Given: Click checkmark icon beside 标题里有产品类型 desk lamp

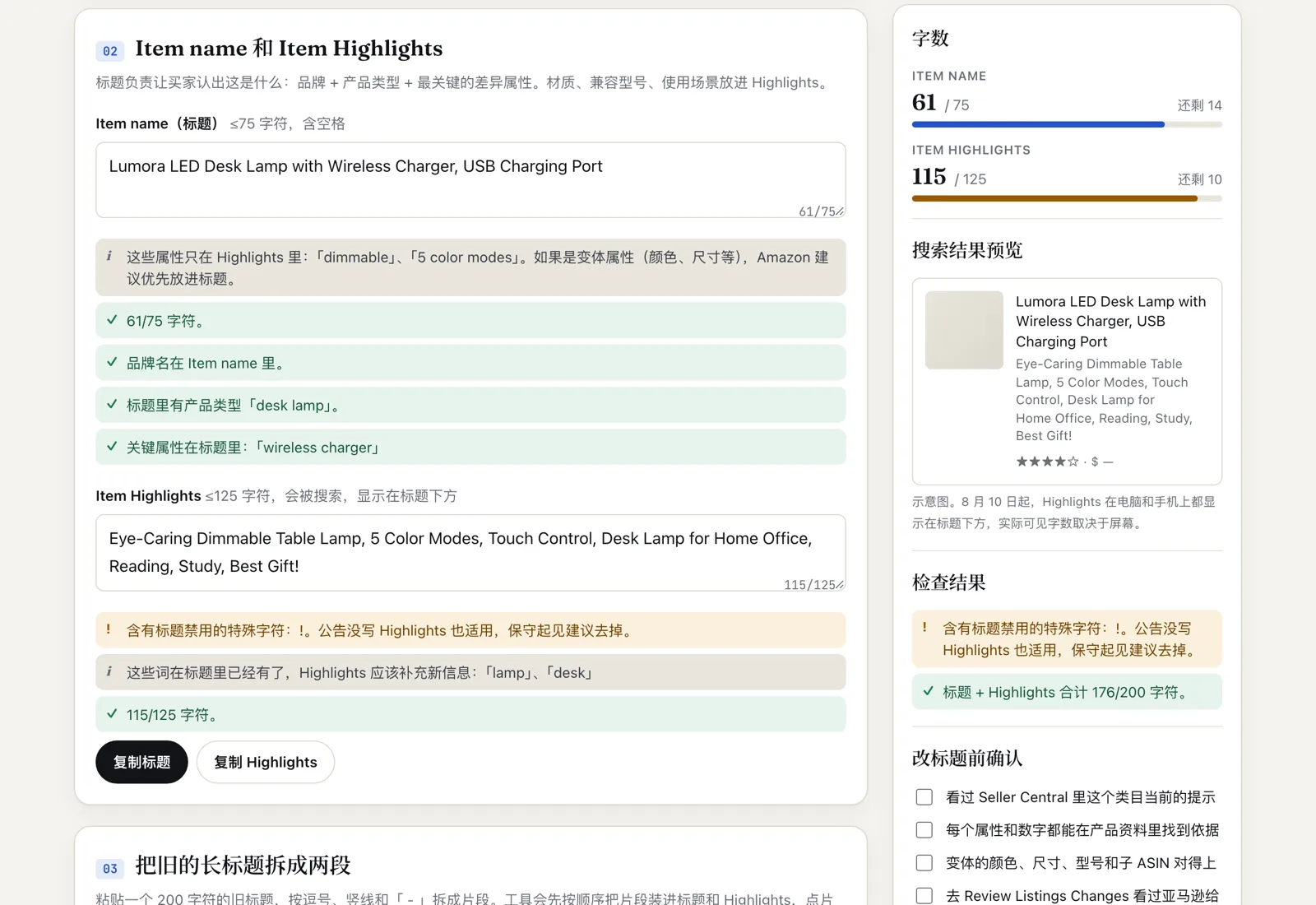Looking at the screenshot, I should [112, 404].
